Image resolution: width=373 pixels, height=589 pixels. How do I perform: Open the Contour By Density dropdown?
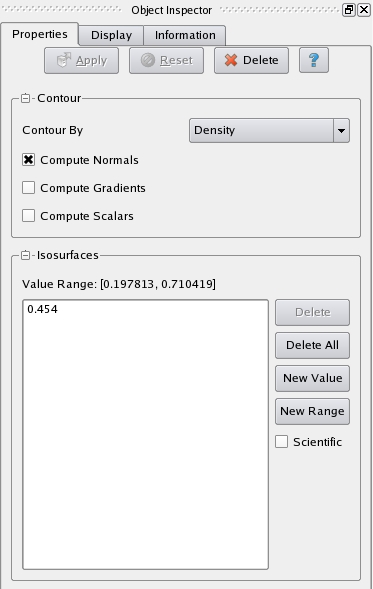click(x=269, y=130)
